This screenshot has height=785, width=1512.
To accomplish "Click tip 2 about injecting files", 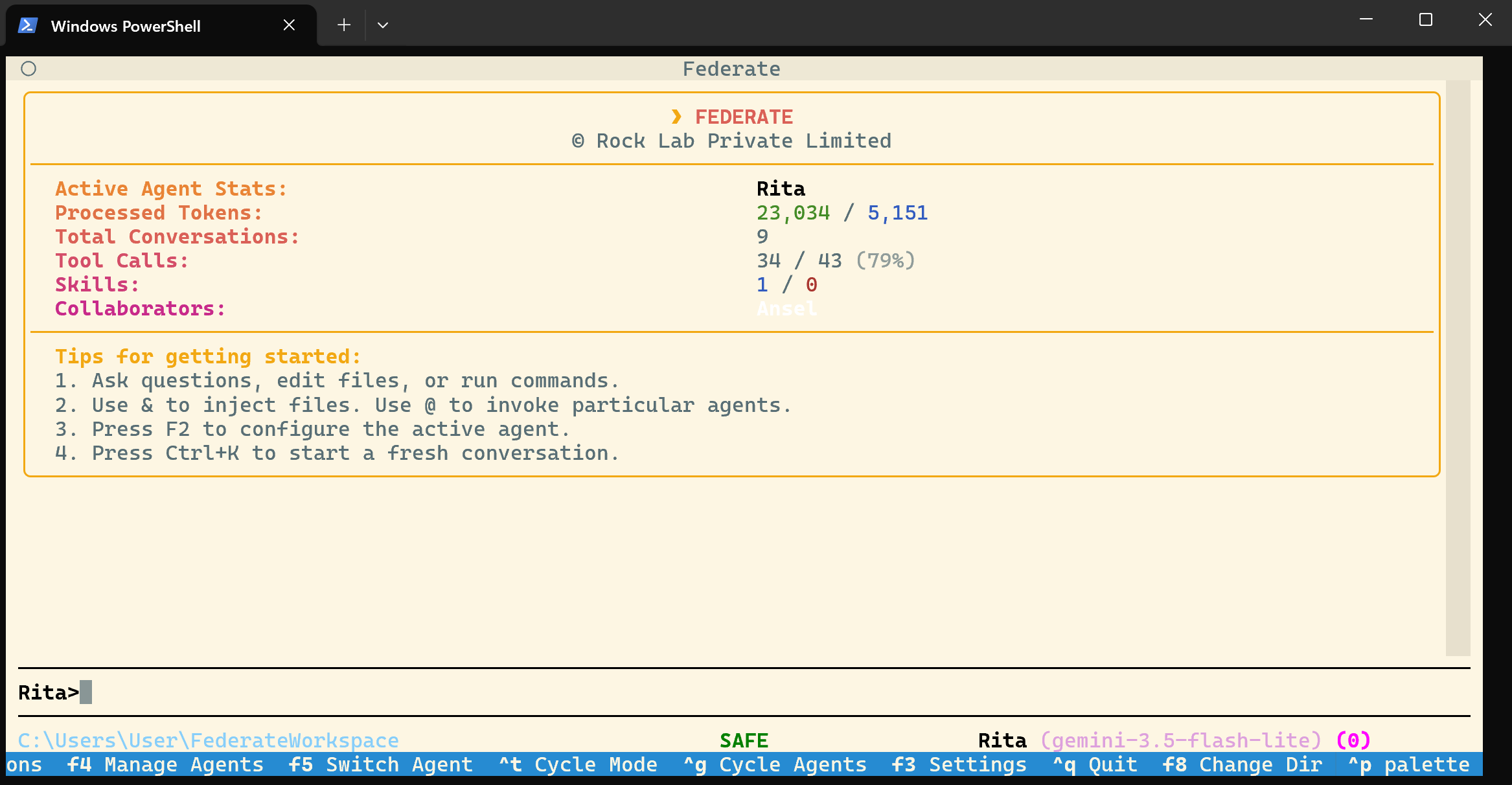I will (423, 405).
